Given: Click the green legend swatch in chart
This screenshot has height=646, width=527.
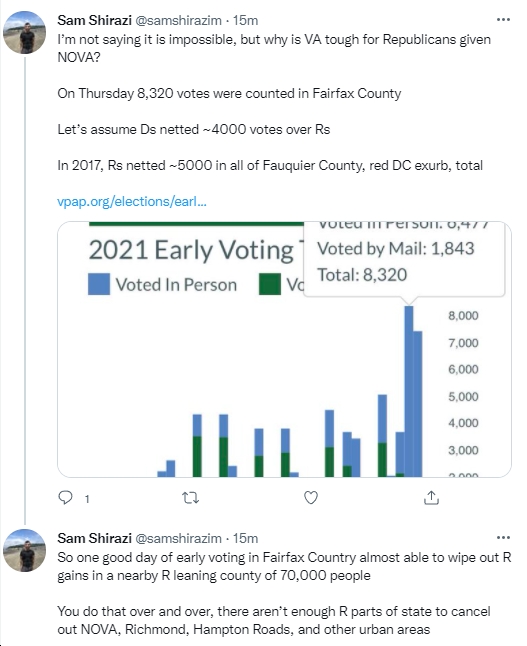Looking at the screenshot, I should [270, 284].
